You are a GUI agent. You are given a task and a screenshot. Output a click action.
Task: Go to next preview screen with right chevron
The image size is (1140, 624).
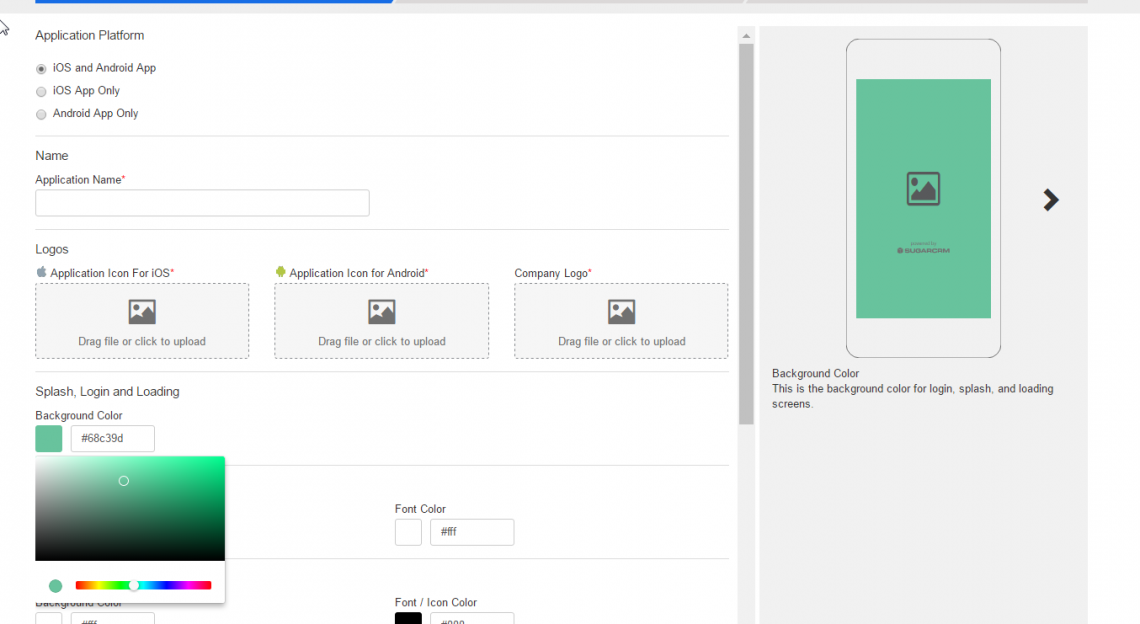click(x=1050, y=200)
